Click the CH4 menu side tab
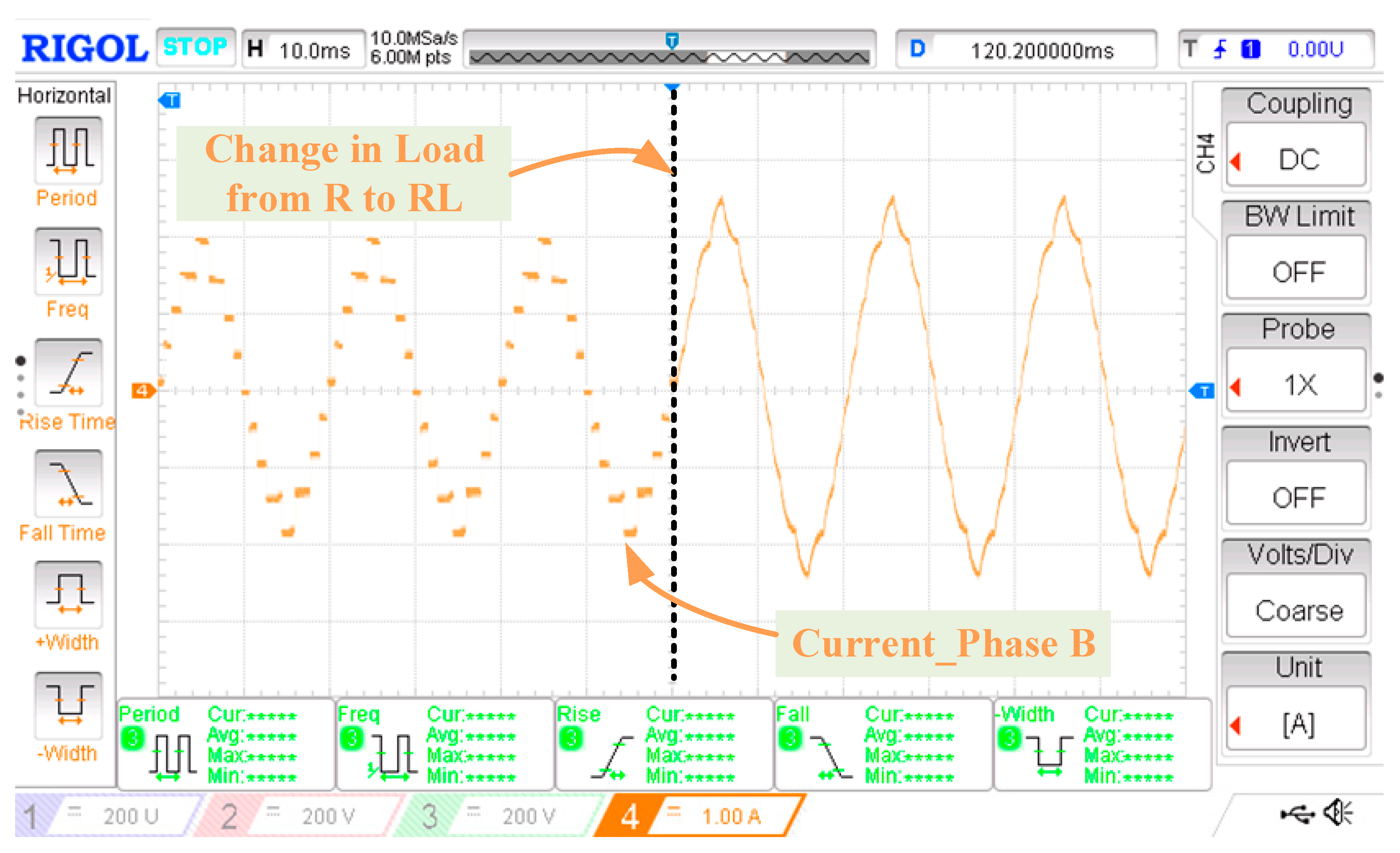 tap(1205, 153)
